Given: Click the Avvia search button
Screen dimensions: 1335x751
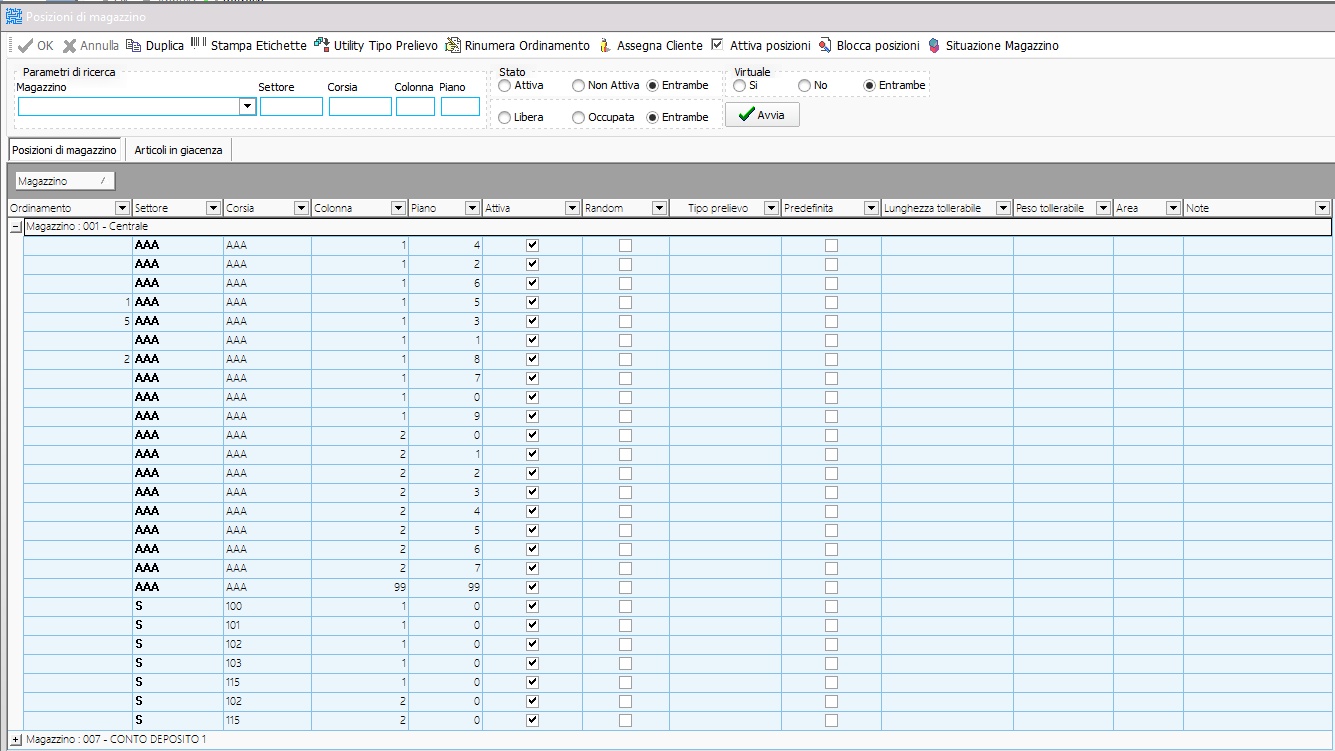Looking at the screenshot, I should pyautogui.click(x=762, y=115).
